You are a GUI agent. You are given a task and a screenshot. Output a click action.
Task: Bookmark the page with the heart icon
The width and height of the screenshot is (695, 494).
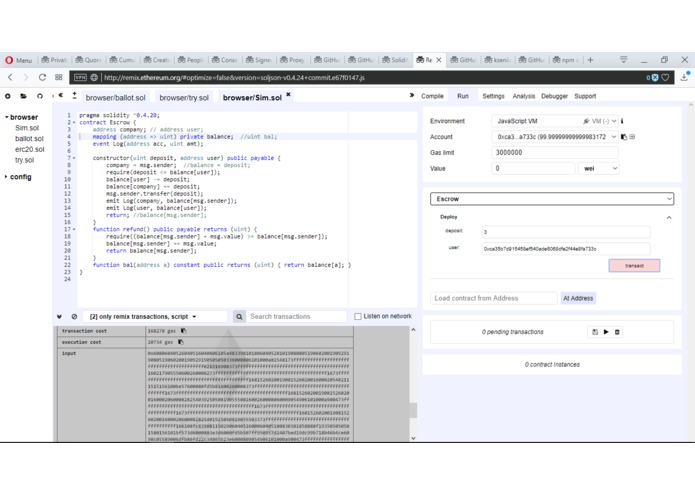(665, 78)
